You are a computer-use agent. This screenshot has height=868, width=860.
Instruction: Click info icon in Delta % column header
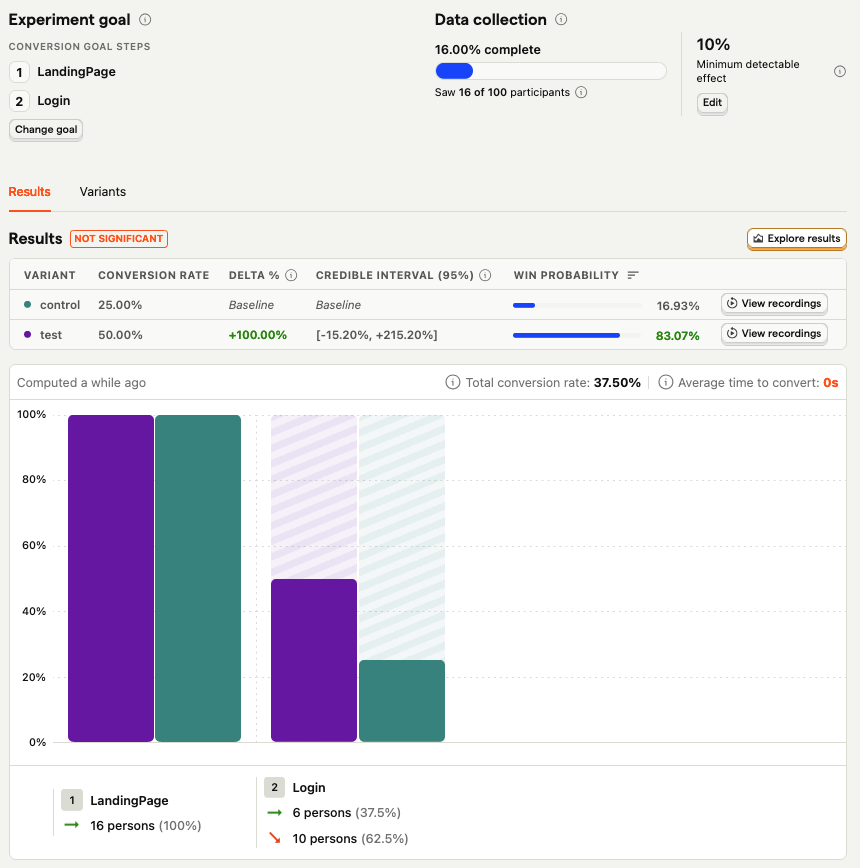tap(291, 275)
